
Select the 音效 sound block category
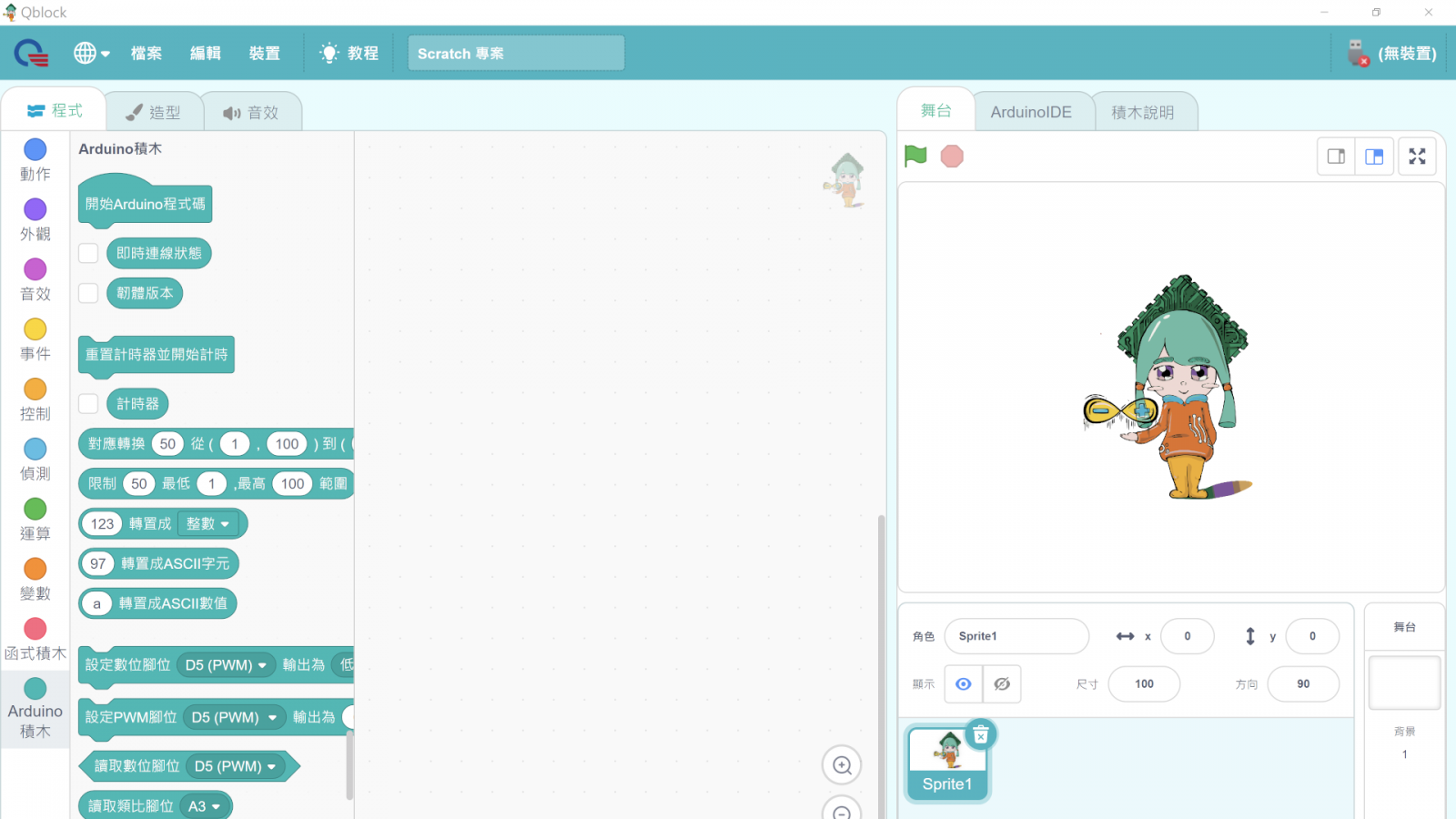pos(35,280)
